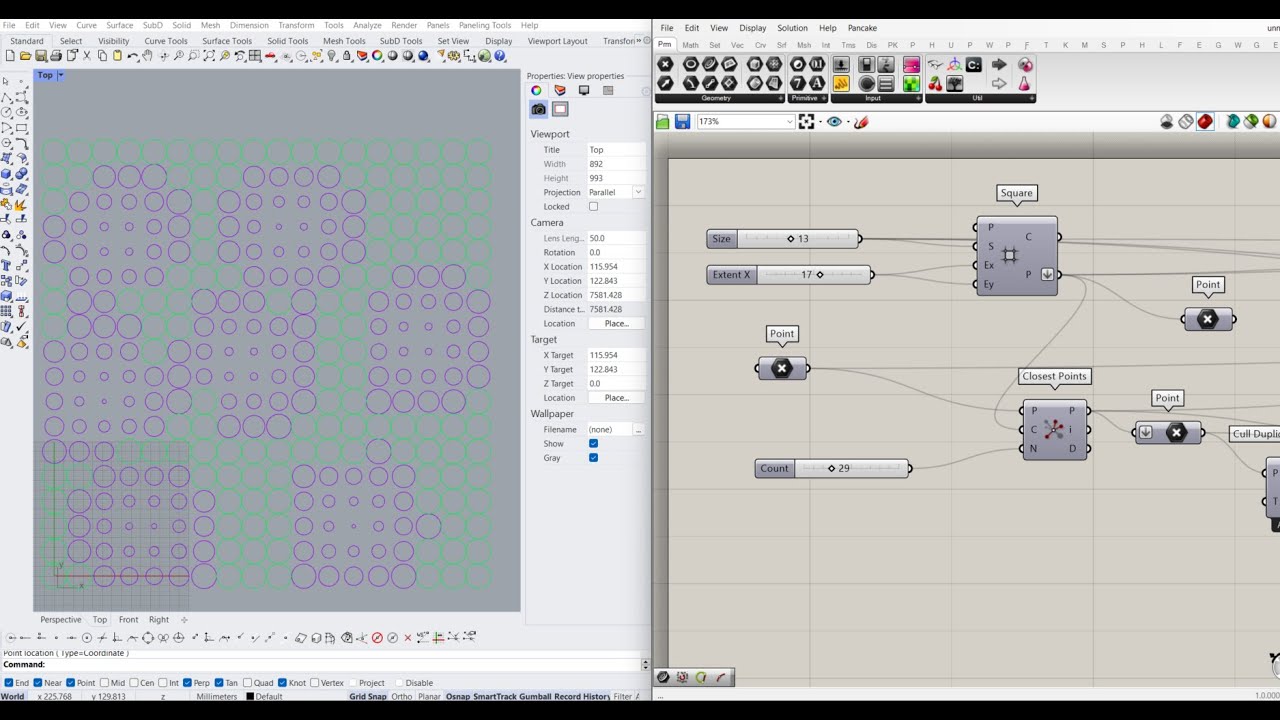The image size is (1280, 720).
Task: Toggle Record History in status bar
Action: tap(582, 697)
